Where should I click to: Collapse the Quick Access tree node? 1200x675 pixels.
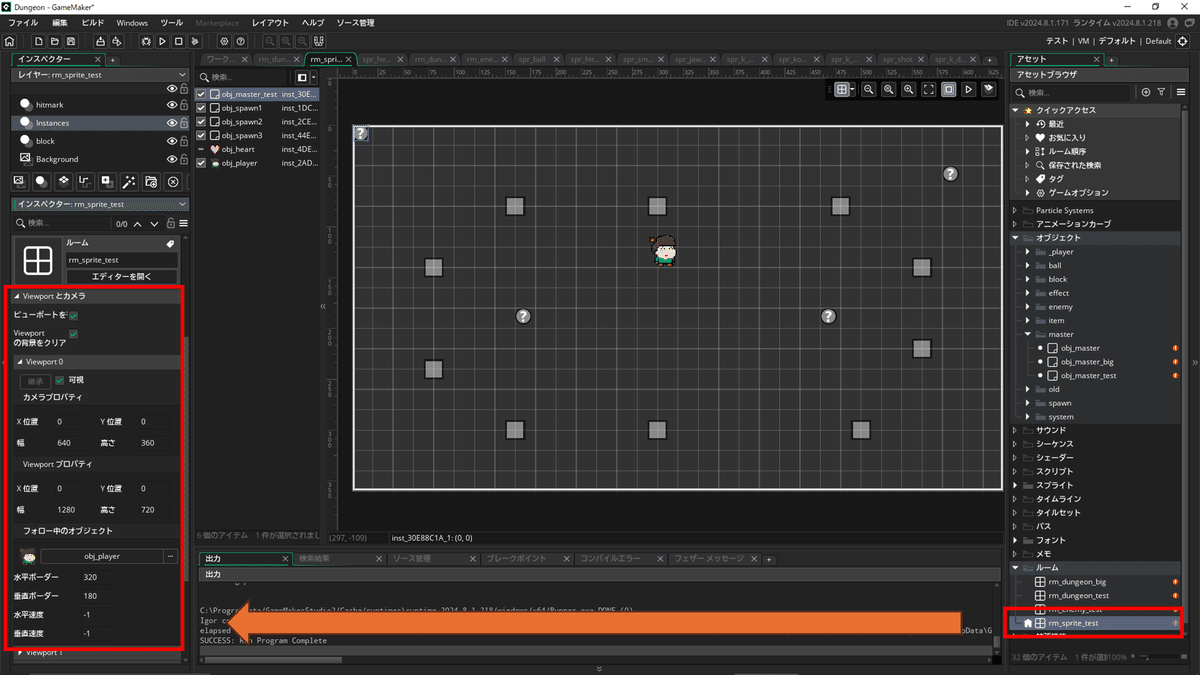tap(1015, 110)
